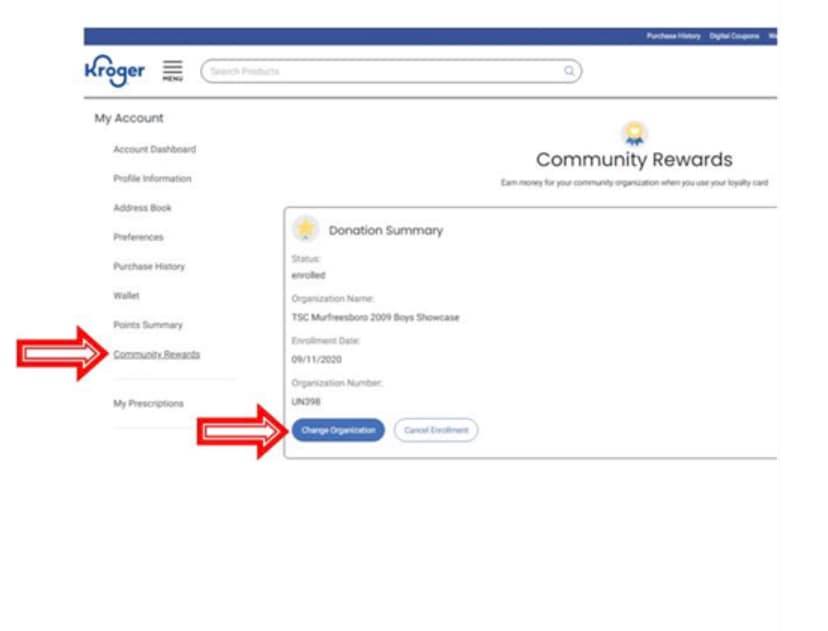Click the Community Rewards title
828x631 pixels.
click(x=634, y=159)
